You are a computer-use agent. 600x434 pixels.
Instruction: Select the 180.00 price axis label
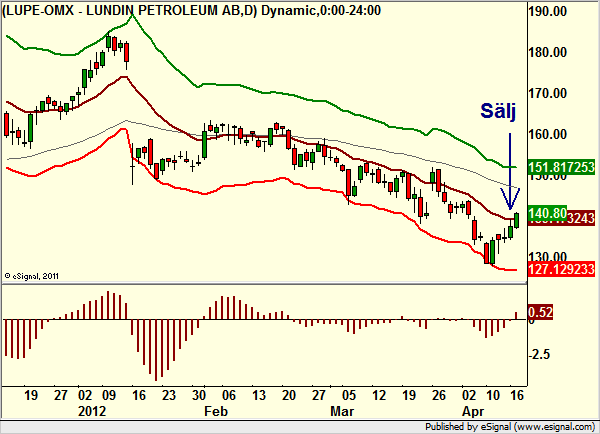pyautogui.click(x=548, y=52)
